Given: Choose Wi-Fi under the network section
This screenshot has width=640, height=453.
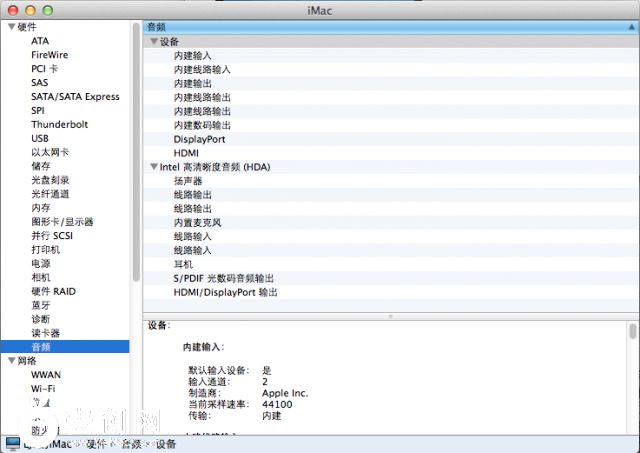Looking at the screenshot, I should [x=43, y=388].
